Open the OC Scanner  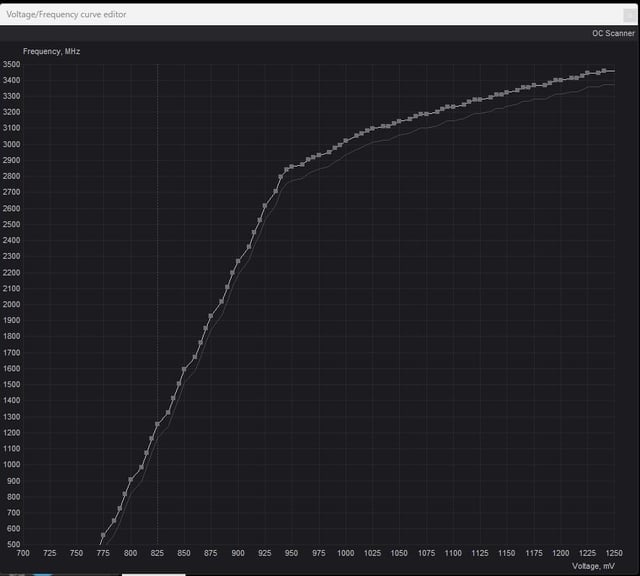613,33
